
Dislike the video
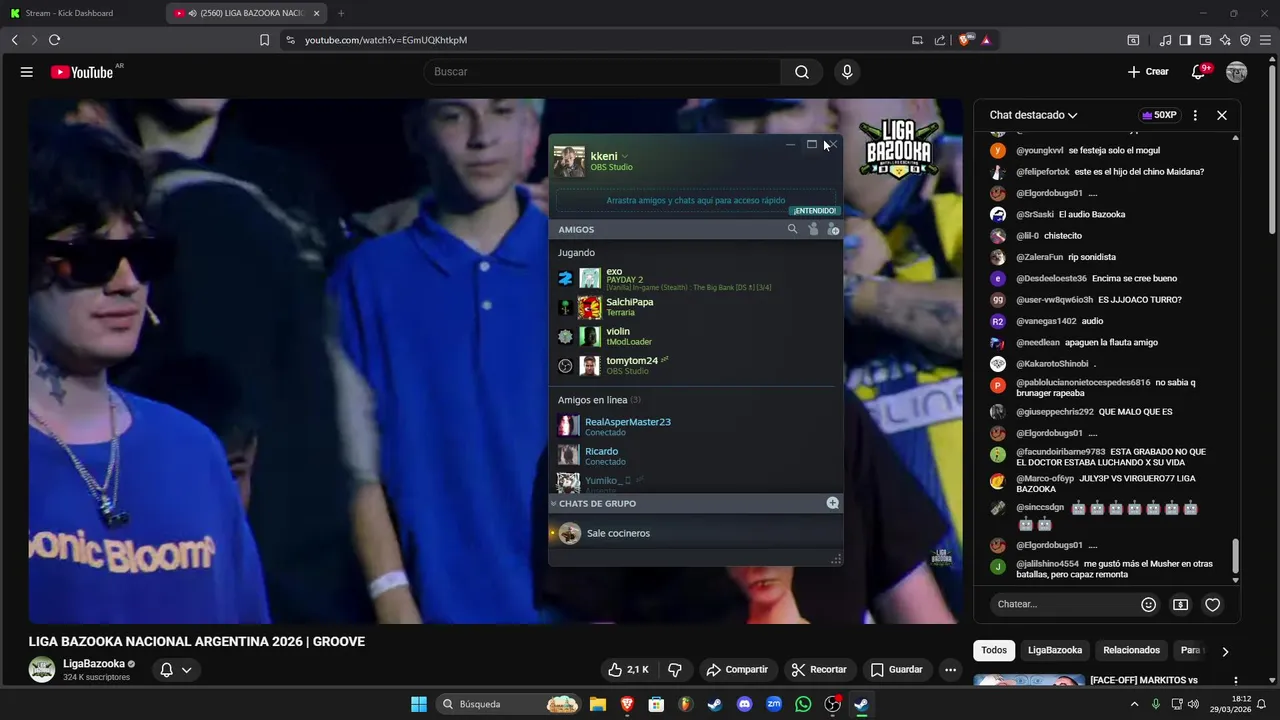pos(675,669)
